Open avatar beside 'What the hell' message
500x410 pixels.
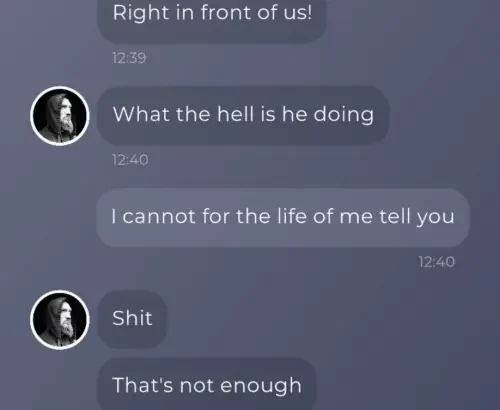(x=60, y=116)
